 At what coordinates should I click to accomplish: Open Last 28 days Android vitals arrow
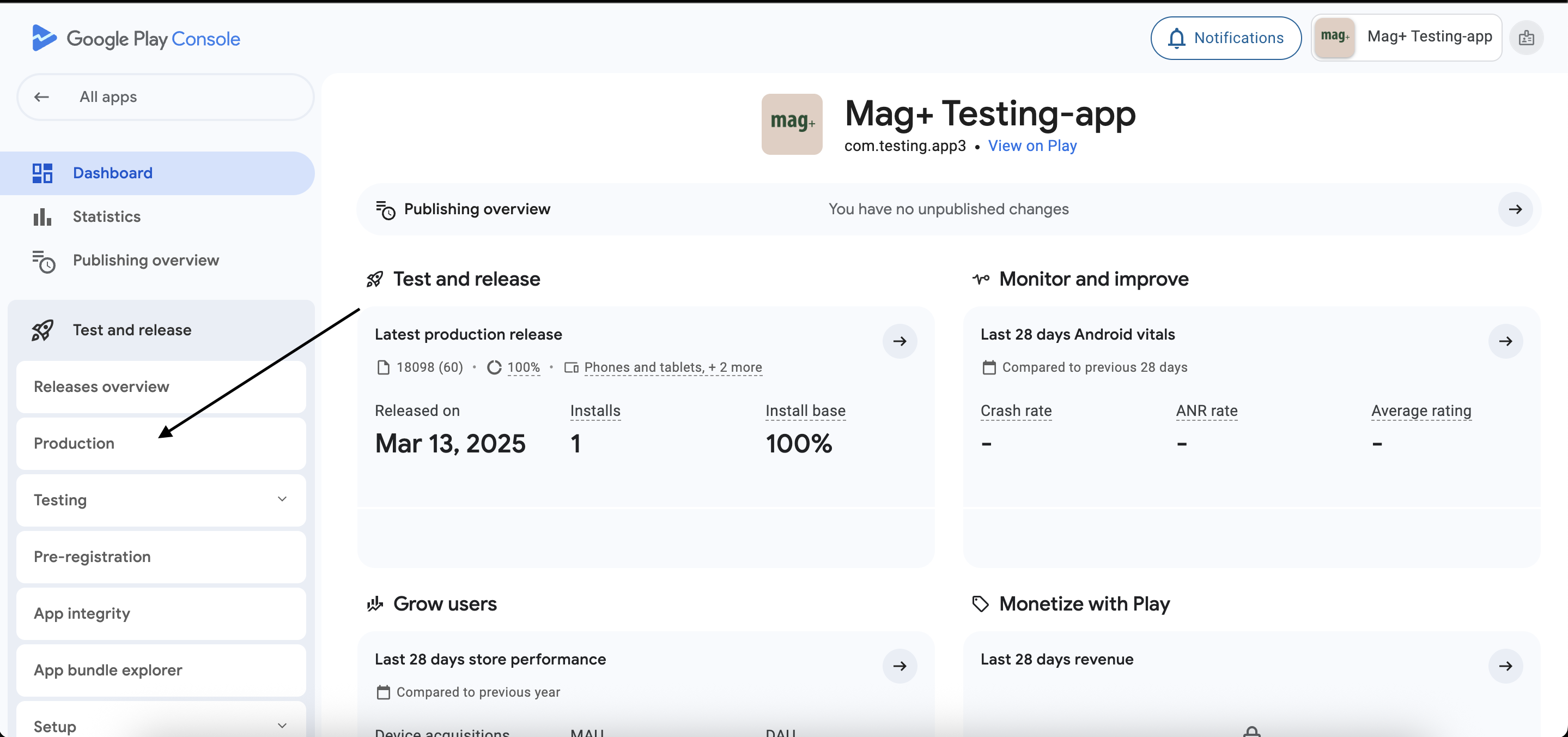tap(1505, 341)
